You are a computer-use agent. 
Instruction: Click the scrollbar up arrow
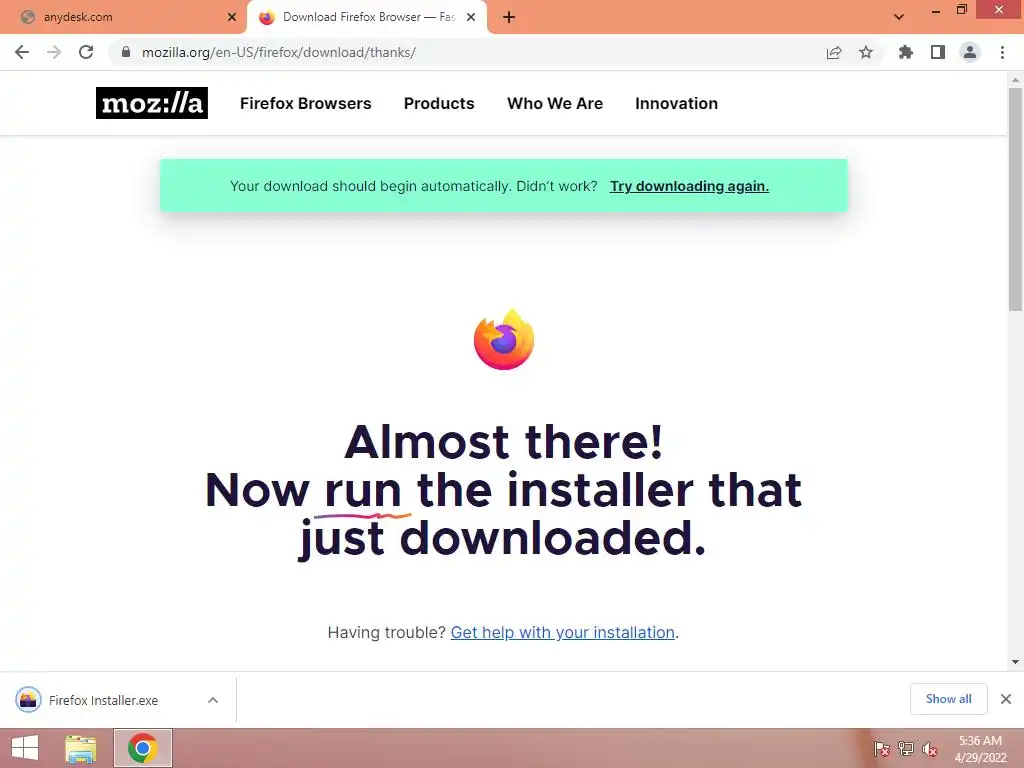pos(1015,80)
